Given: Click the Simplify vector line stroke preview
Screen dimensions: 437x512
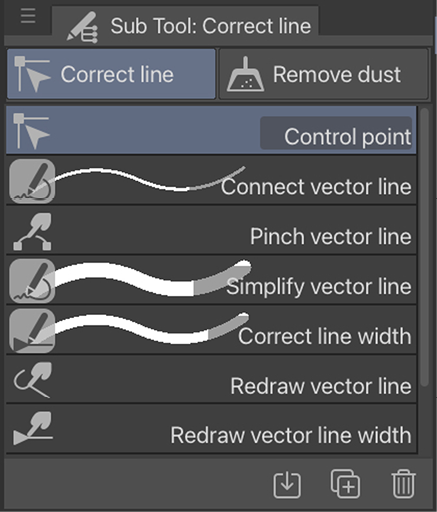Looking at the screenshot, I should (153, 278).
